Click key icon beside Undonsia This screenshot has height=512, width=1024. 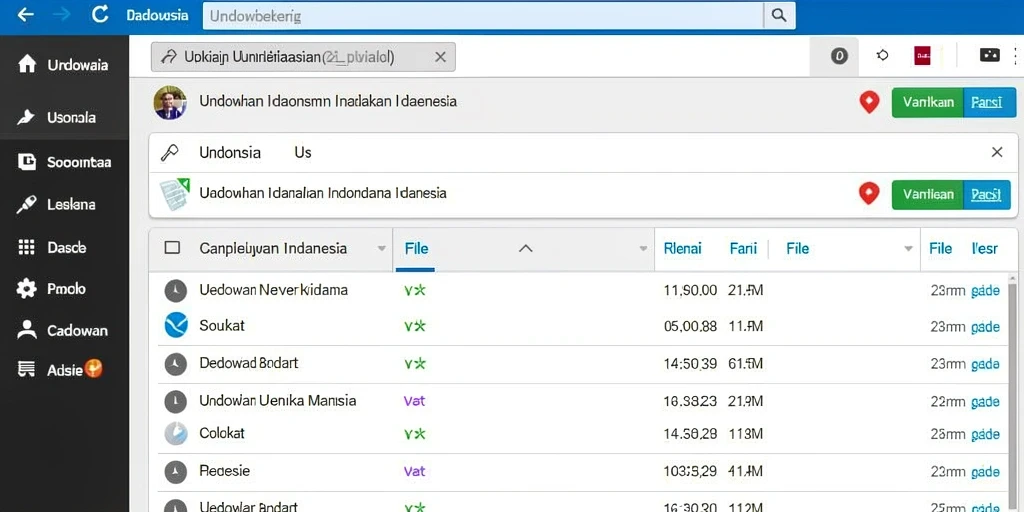coord(169,153)
